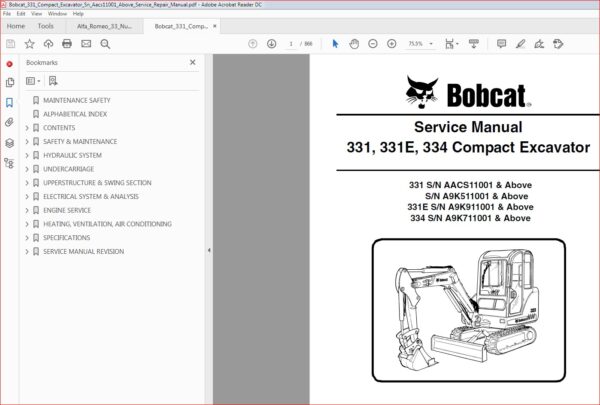Image resolution: width=600 pixels, height=405 pixels.
Task: Open ALPHABETICAL INDEX bookmark
Action: (x=75, y=114)
